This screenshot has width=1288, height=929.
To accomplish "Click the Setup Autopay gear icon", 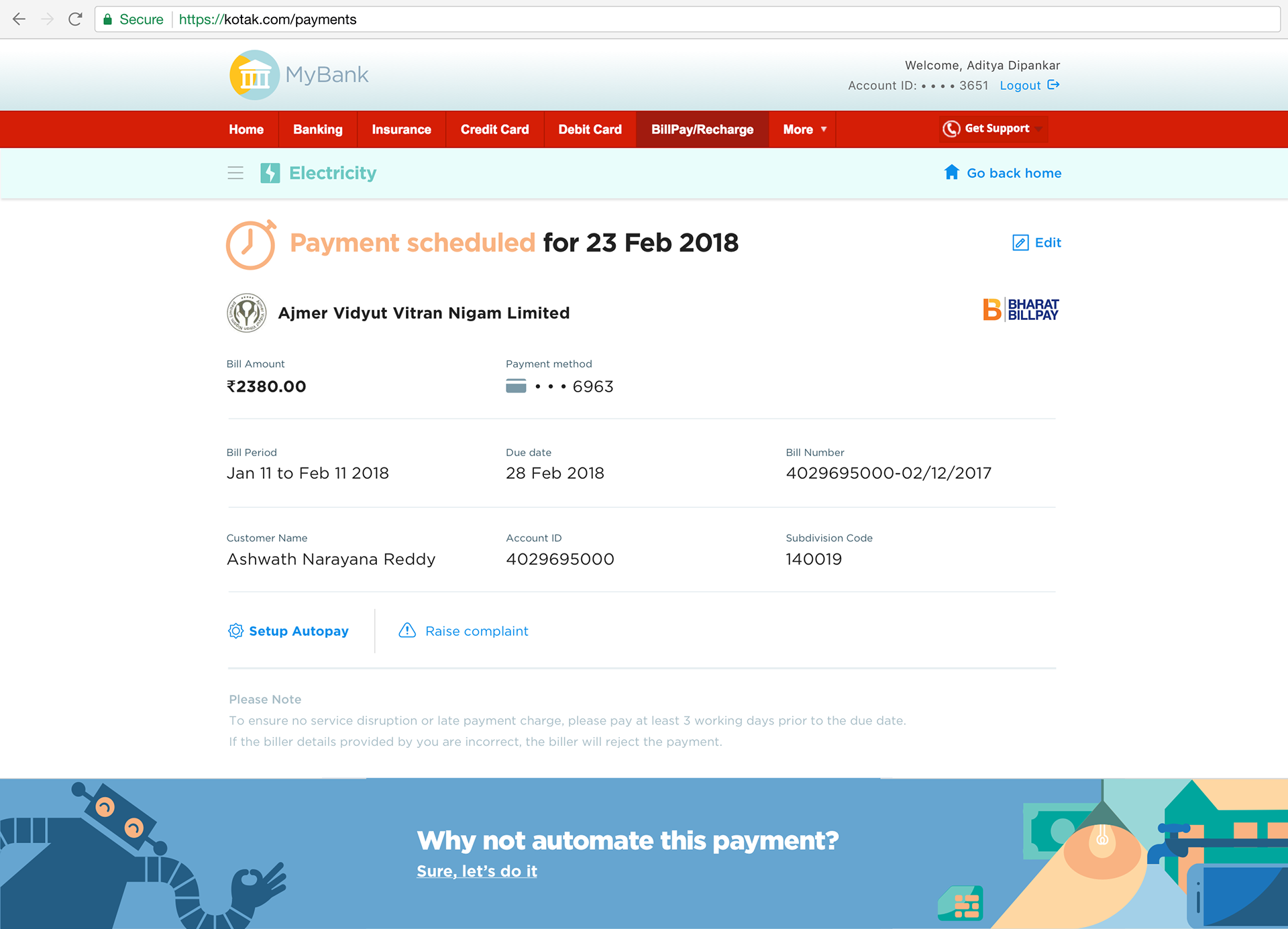I will pyautogui.click(x=235, y=631).
